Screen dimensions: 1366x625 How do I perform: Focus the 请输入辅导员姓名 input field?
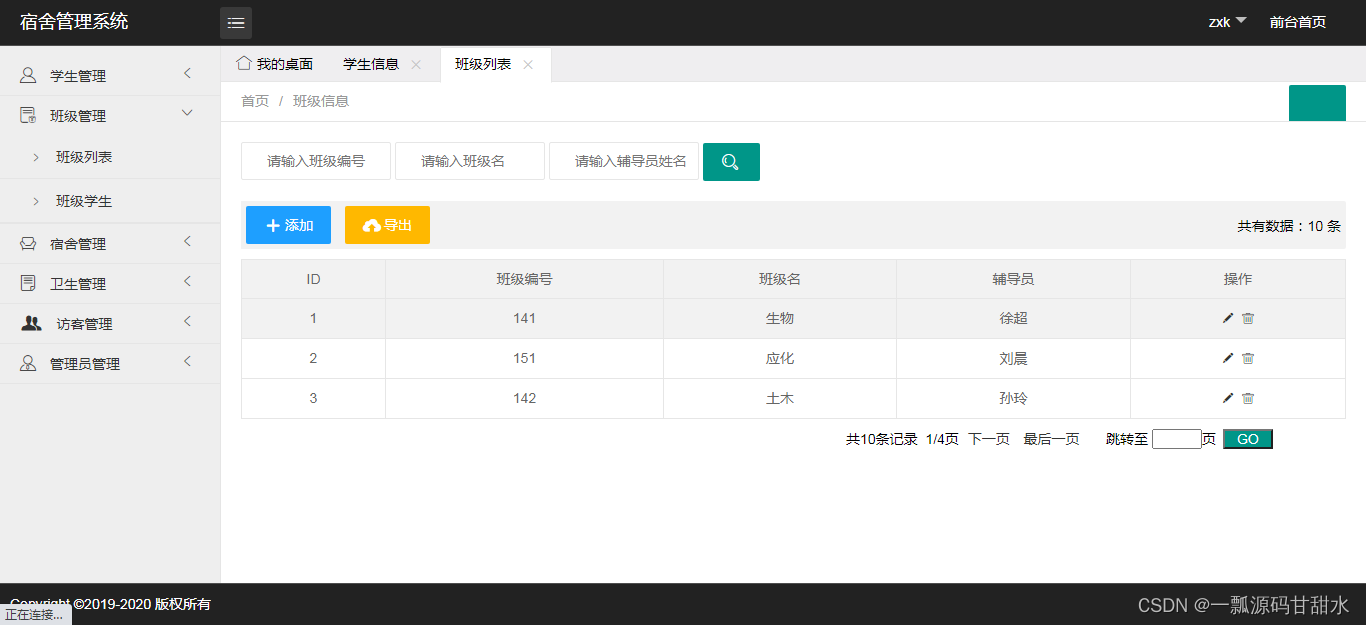click(624, 161)
